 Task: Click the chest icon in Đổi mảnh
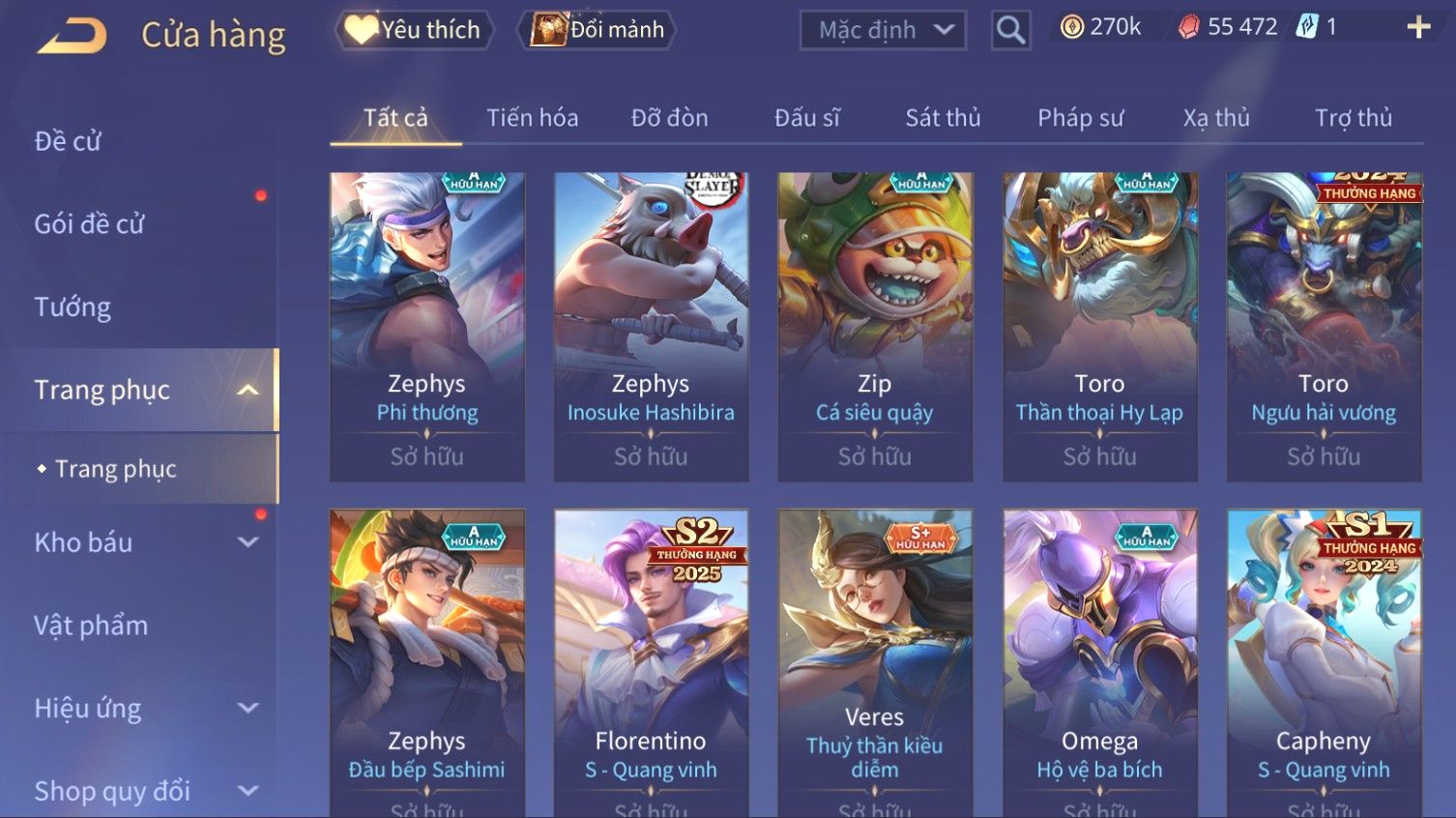[548, 30]
